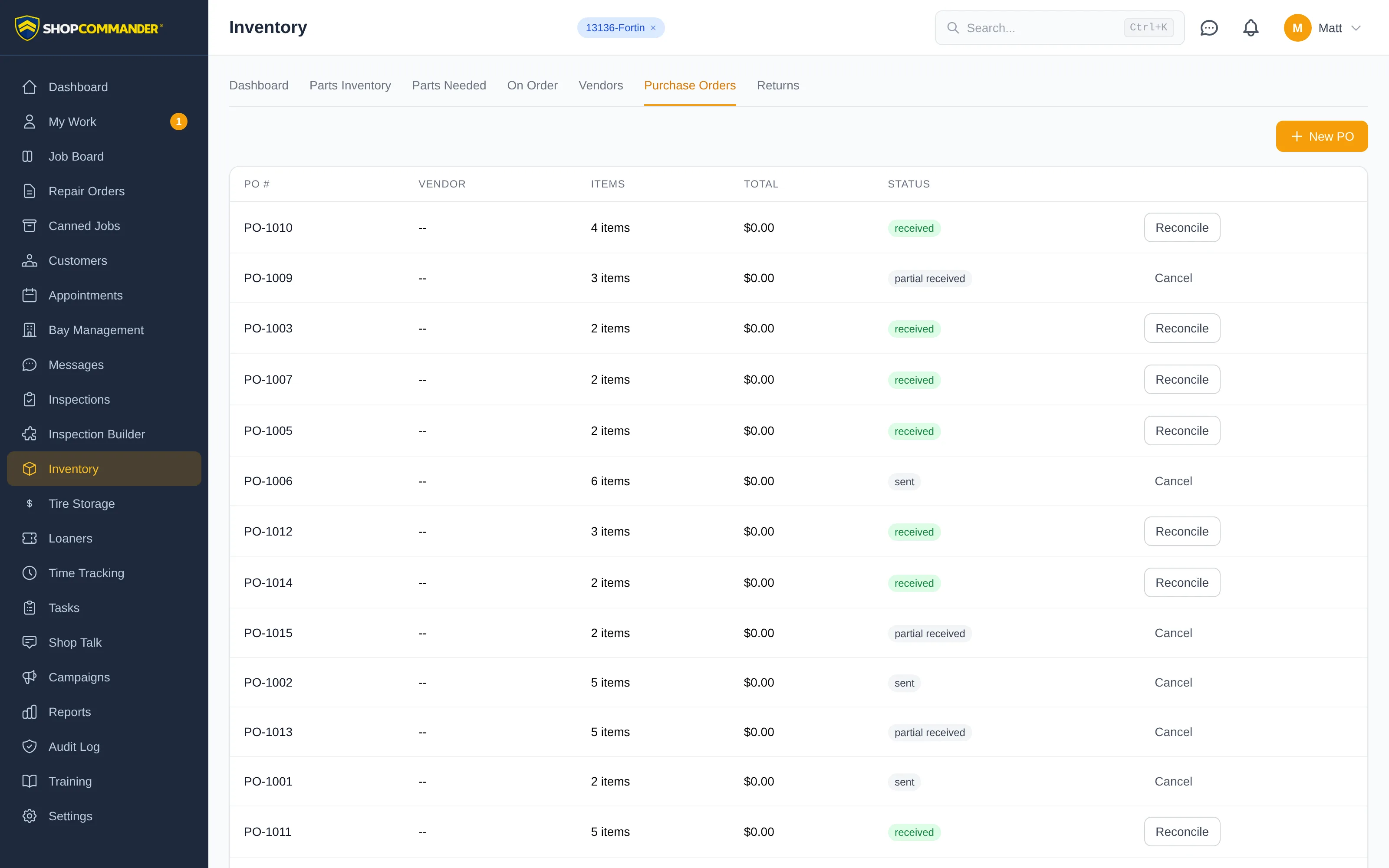This screenshot has height=868, width=1389.
Task: Remove the 13136-Fortin chip
Action: (x=653, y=28)
